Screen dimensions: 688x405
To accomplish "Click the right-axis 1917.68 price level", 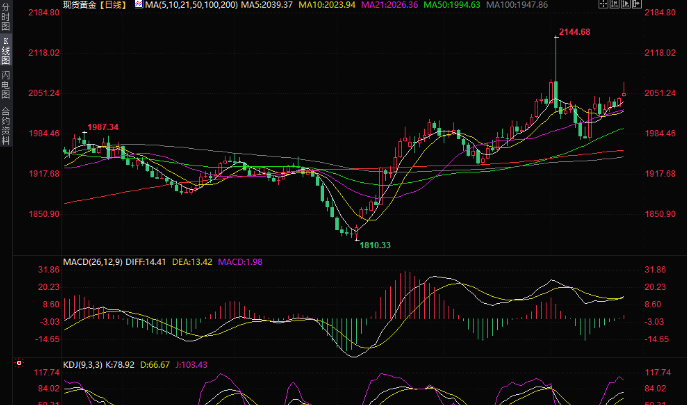I will click(x=660, y=174).
